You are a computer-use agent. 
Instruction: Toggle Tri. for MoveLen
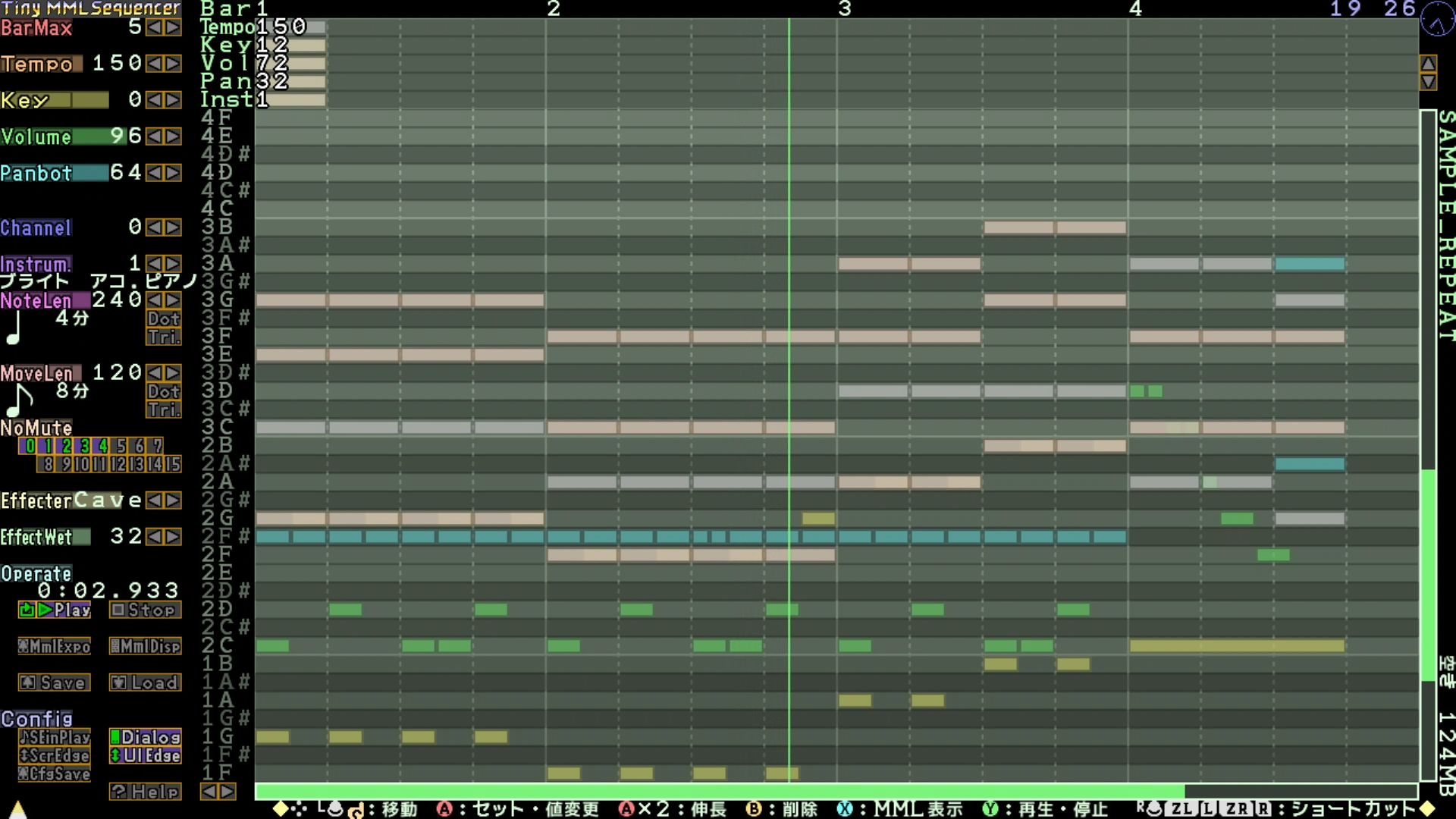click(x=164, y=409)
